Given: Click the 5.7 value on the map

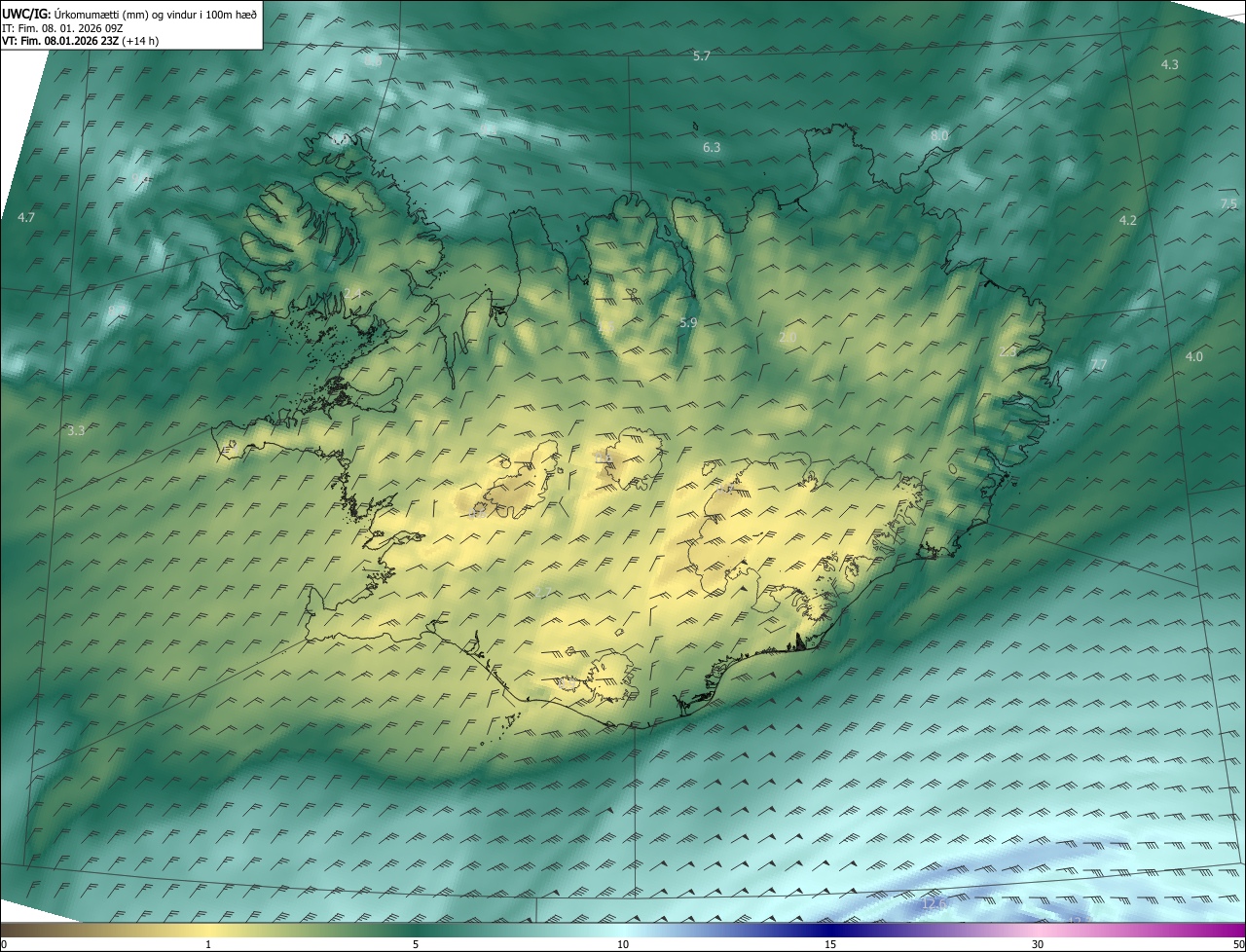Looking at the screenshot, I should (701, 56).
